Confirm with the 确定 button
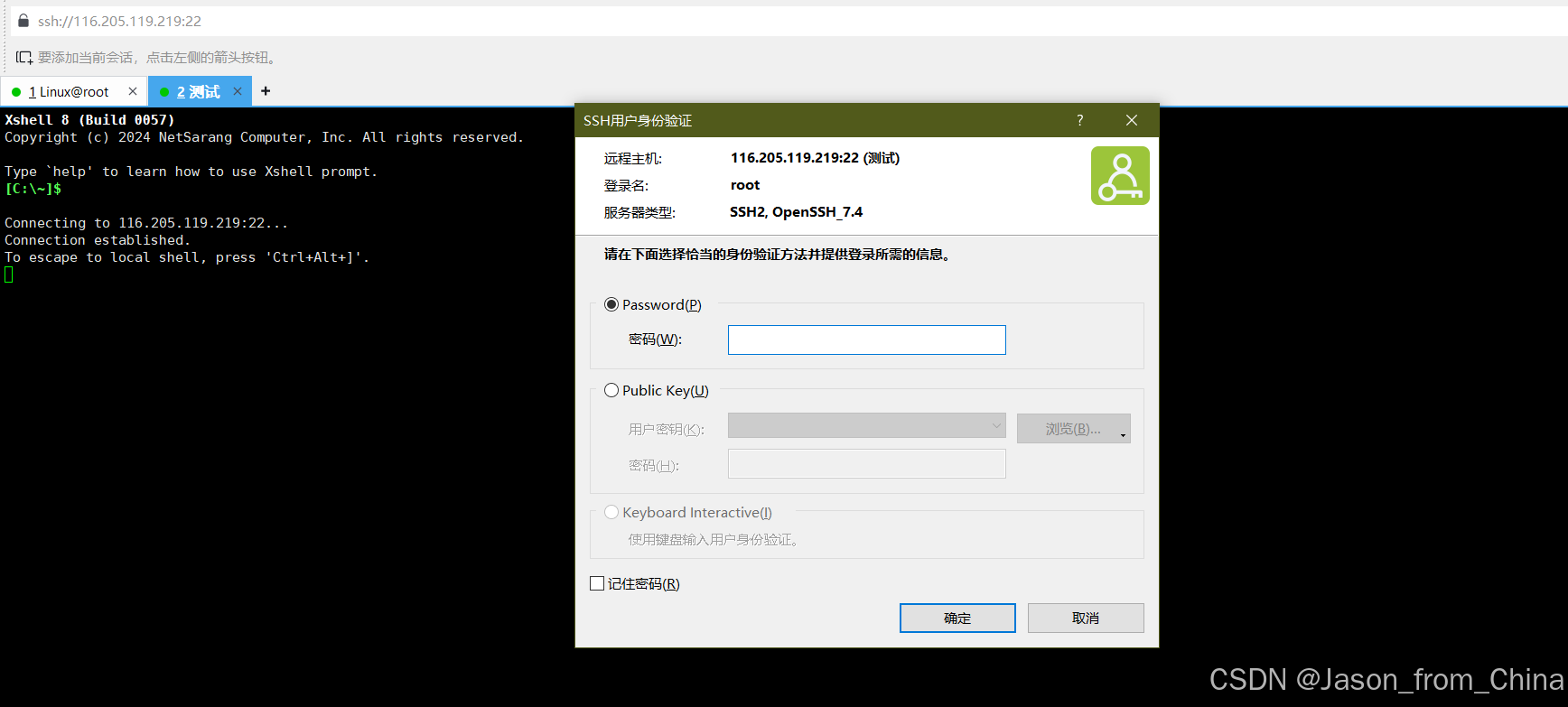The image size is (1568, 707). [957, 618]
